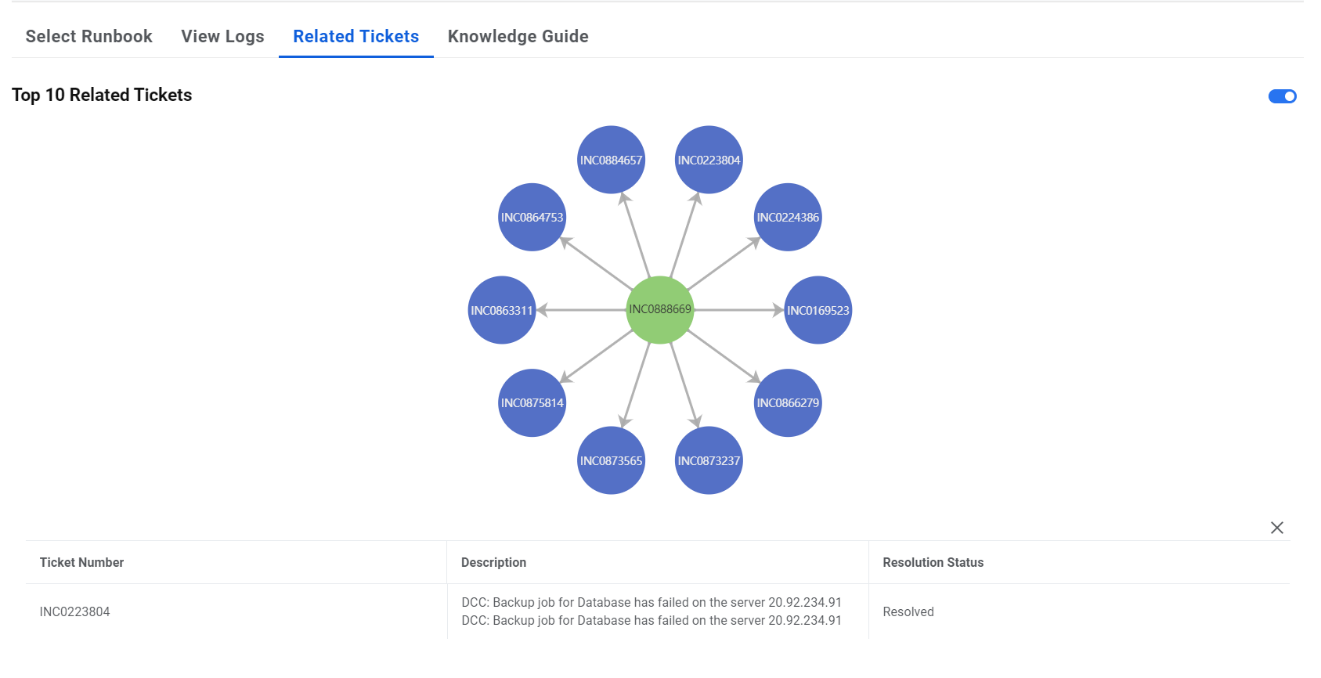The width and height of the screenshot is (1321, 678).
Task: Click ticket number INC0223804 in the table
Action: 75,612
